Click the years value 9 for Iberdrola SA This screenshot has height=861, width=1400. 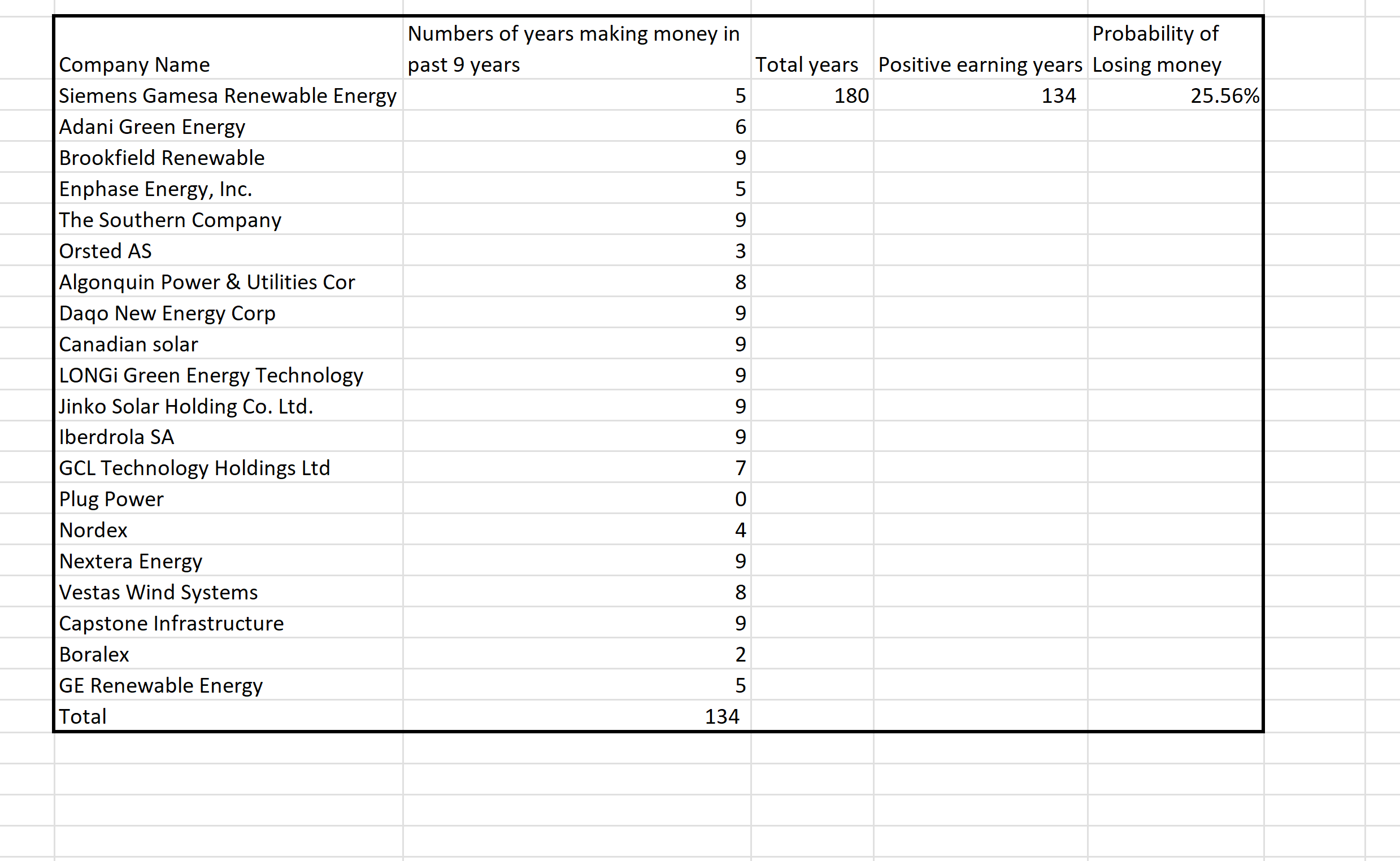577,436
